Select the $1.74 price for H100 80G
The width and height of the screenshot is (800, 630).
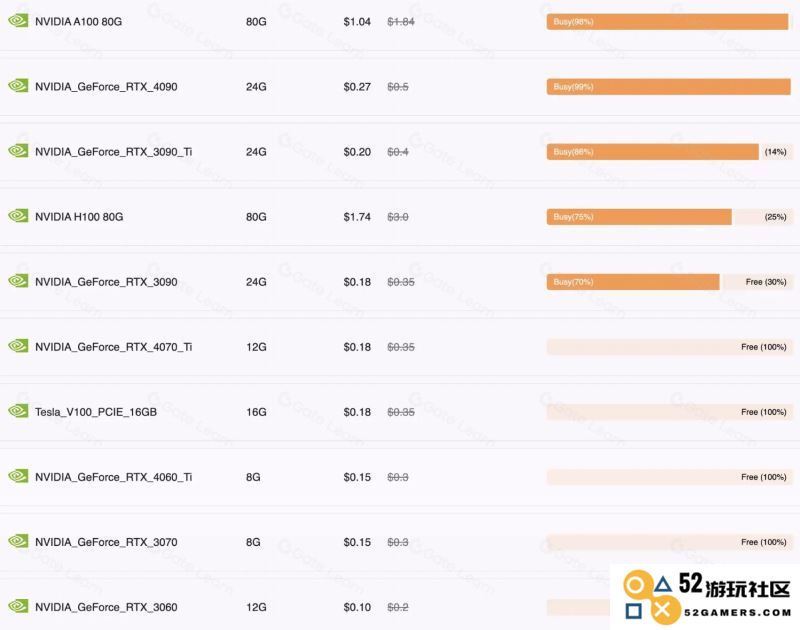[357, 217]
